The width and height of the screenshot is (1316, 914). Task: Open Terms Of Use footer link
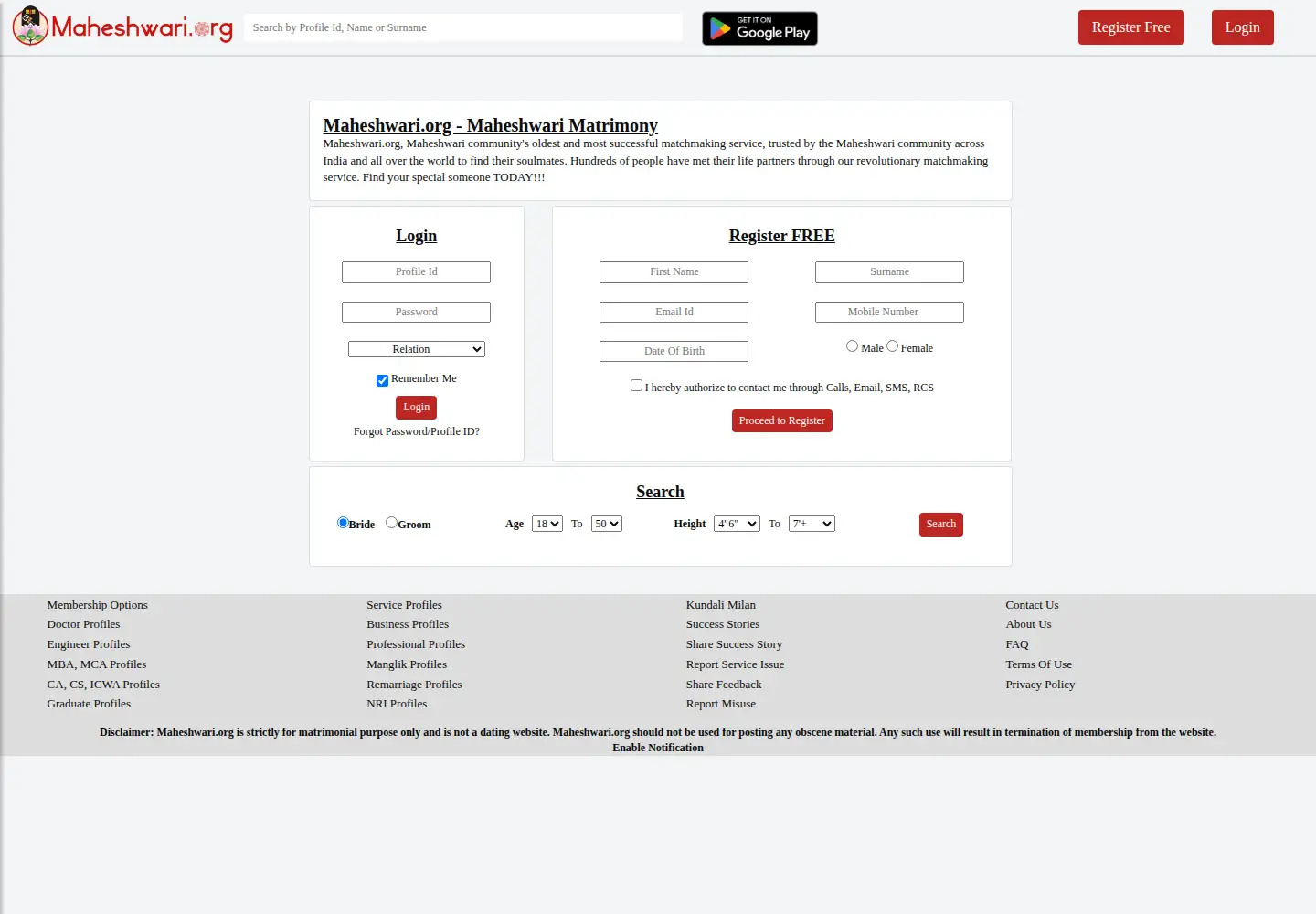pyautogui.click(x=1039, y=664)
